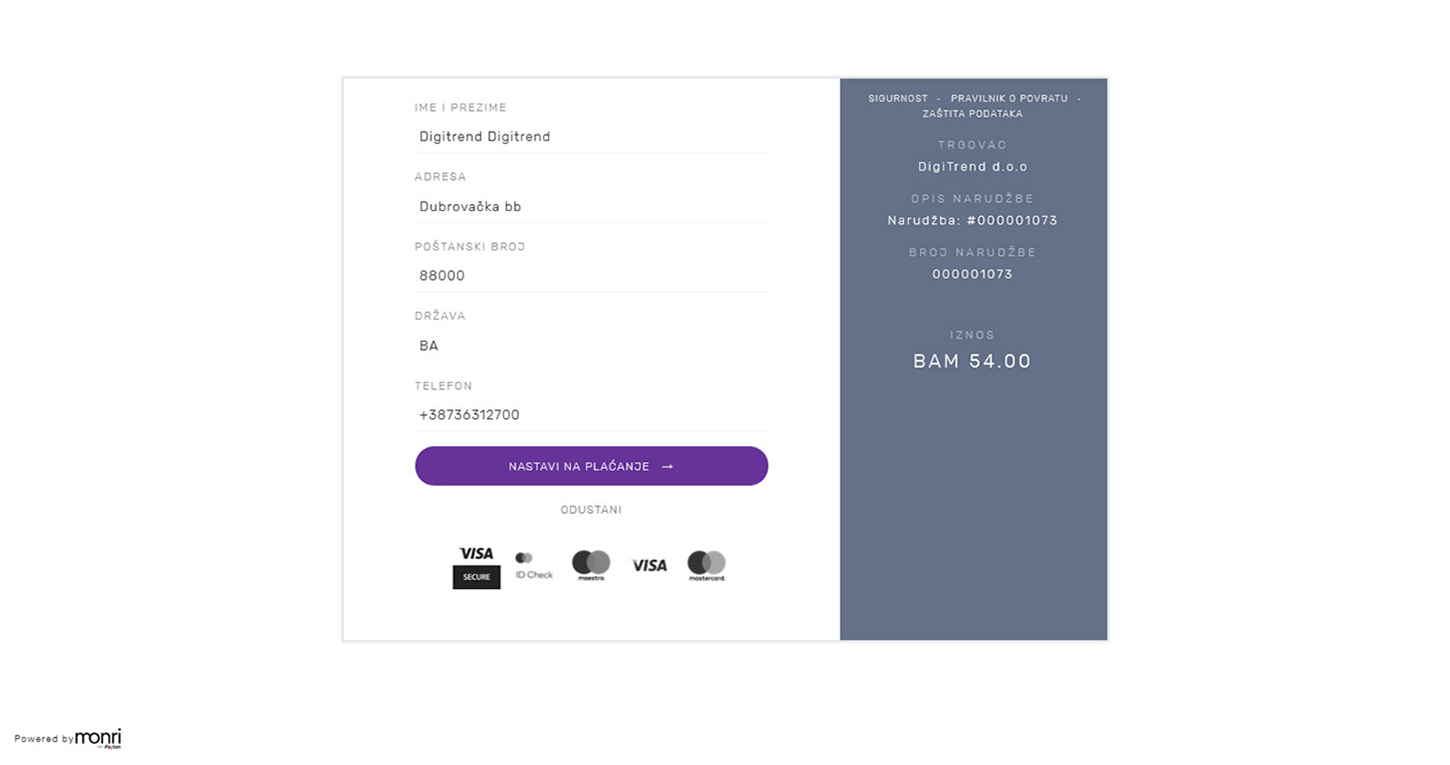Click the Visa Secure logo
1450x765 pixels.
(x=476, y=567)
